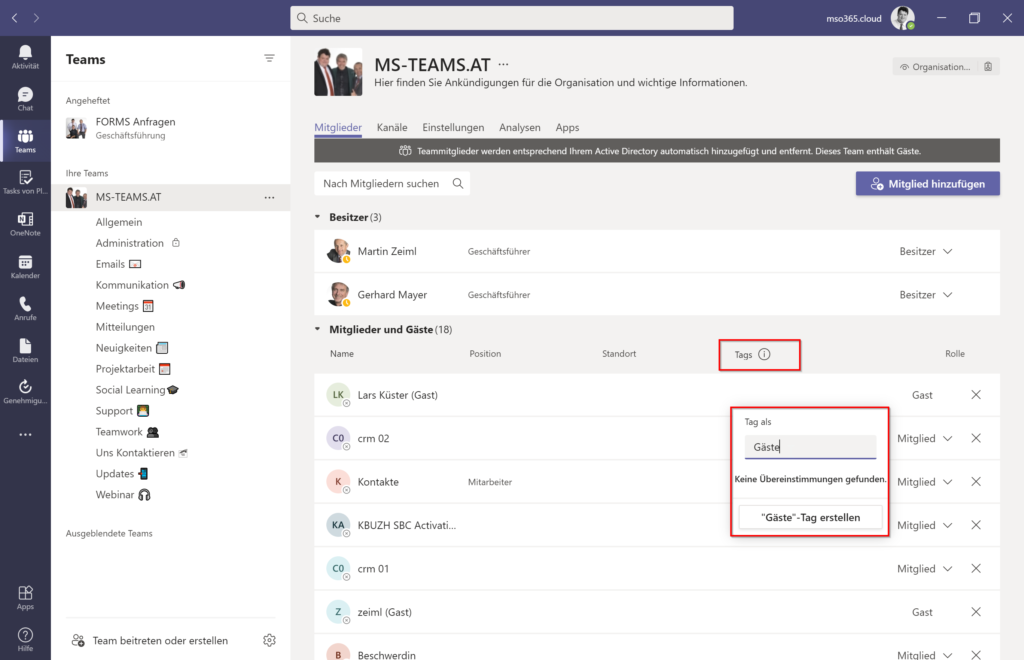Remove crm 01 with X icon
The height and width of the screenshot is (660, 1024).
pos(976,569)
